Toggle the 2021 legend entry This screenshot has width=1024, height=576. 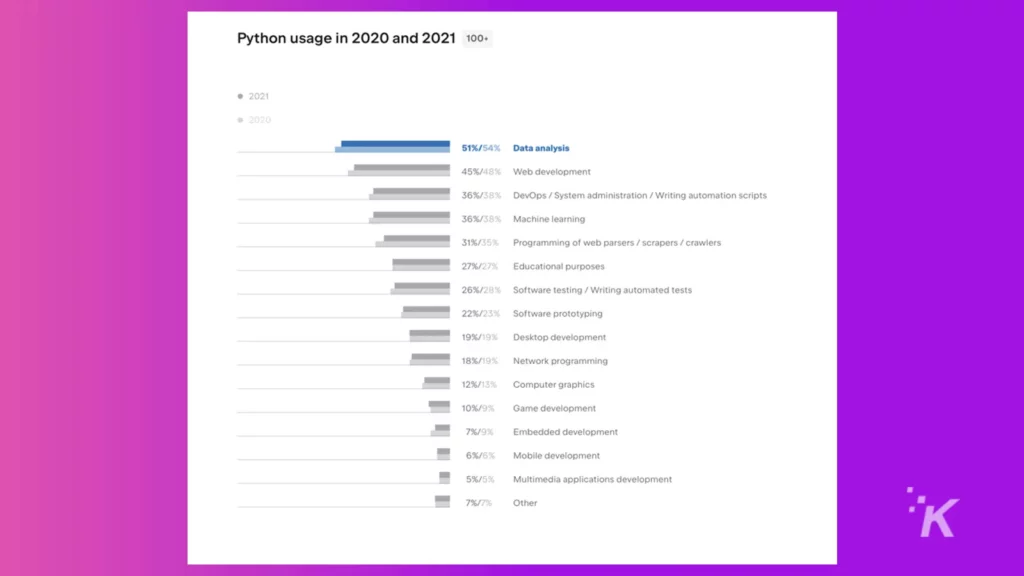coord(253,96)
